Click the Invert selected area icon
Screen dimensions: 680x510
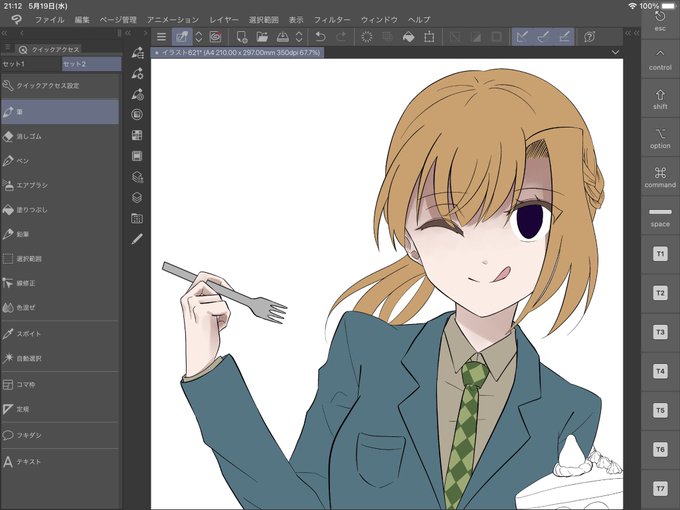tap(476, 37)
